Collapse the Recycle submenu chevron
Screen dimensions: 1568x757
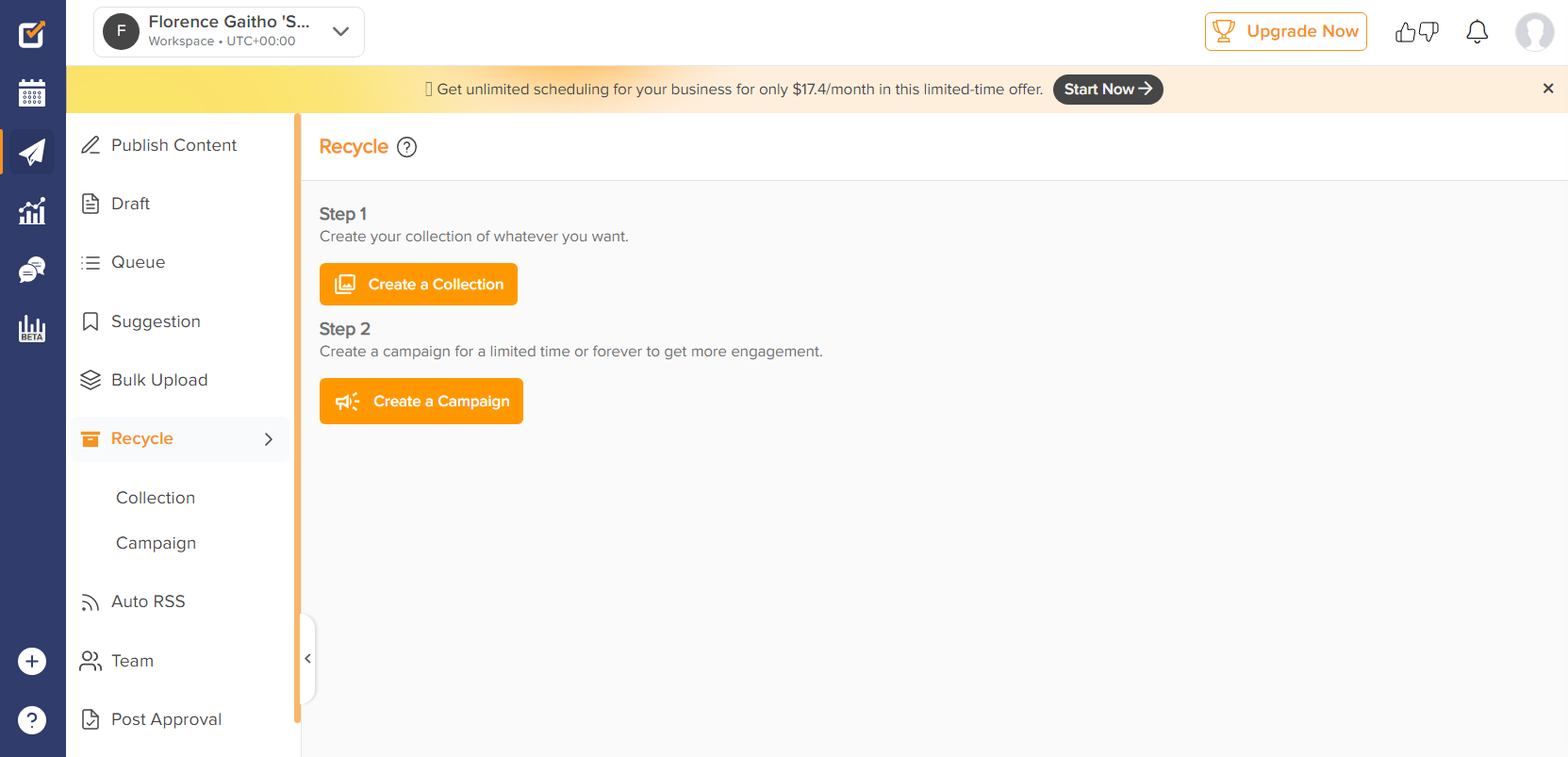269,439
